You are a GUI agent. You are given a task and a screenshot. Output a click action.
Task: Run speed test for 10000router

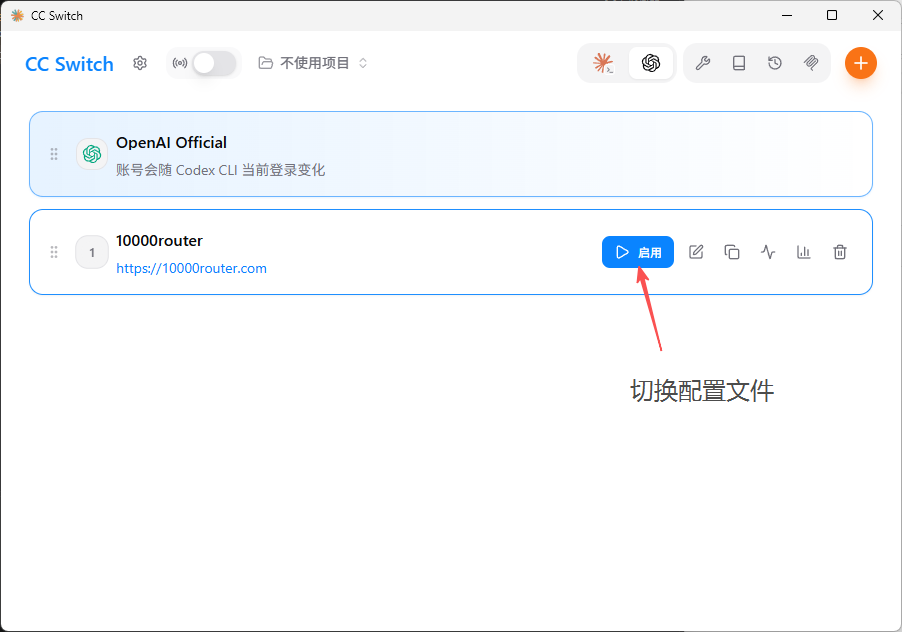[x=768, y=252]
